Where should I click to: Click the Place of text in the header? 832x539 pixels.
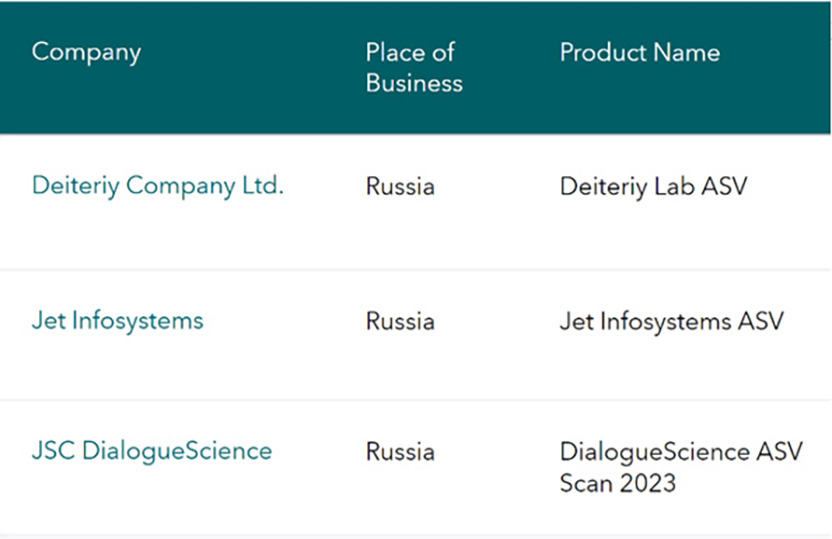pos(410,52)
